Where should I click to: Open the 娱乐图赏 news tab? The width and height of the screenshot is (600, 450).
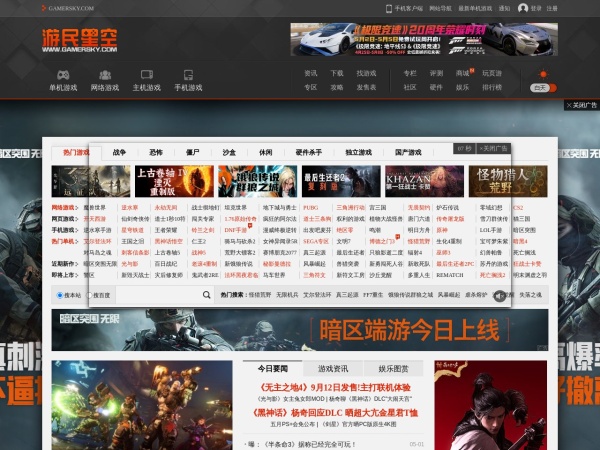point(393,368)
